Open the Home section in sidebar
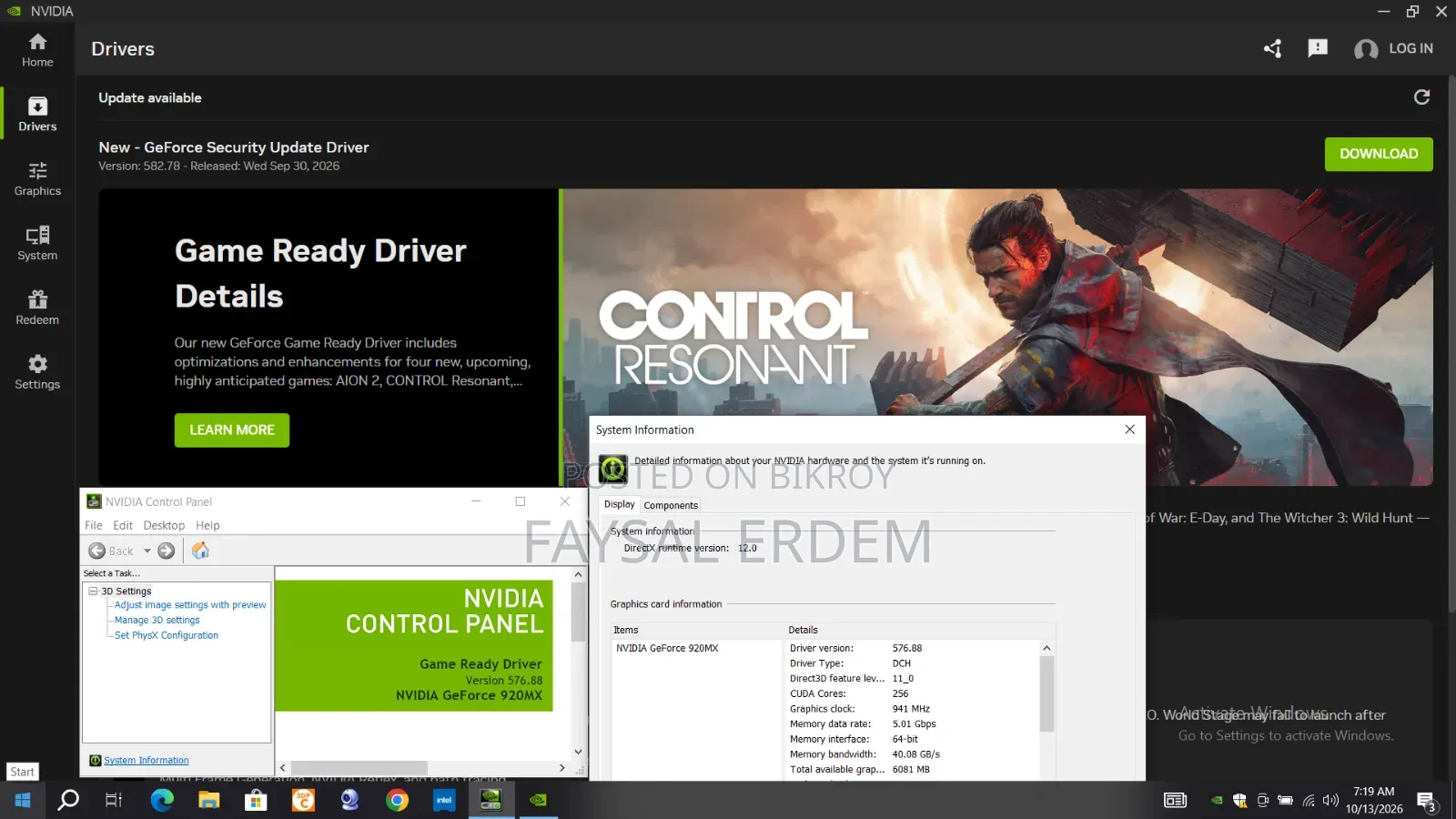Viewport: 1456px width, 819px height. click(37, 50)
